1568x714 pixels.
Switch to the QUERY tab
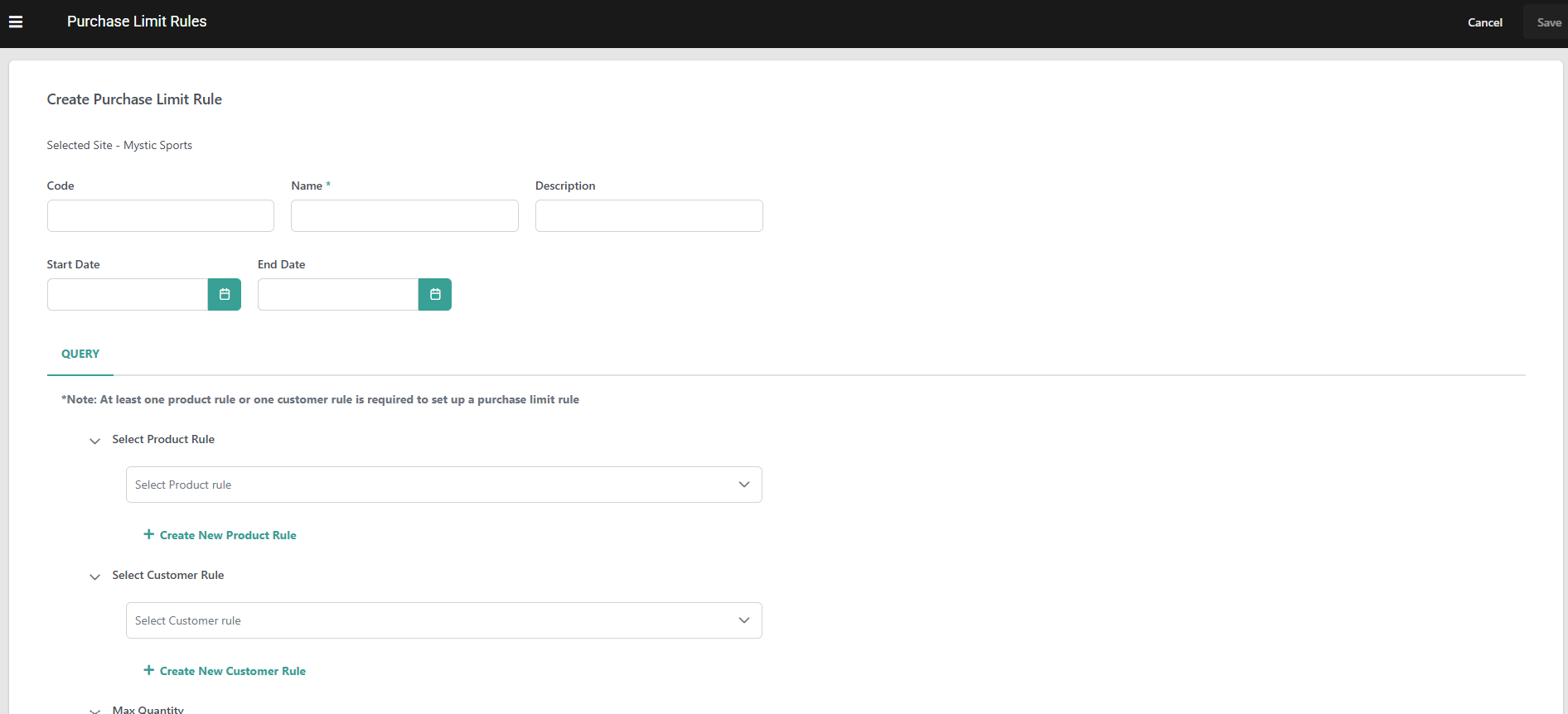pyautogui.click(x=80, y=354)
